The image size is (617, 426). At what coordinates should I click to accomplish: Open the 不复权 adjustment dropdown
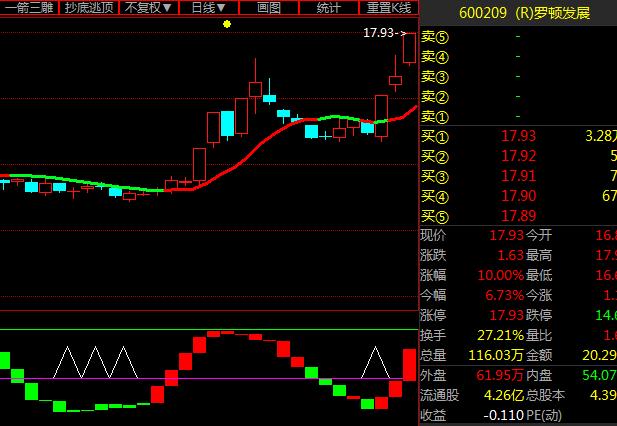tap(150, 8)
